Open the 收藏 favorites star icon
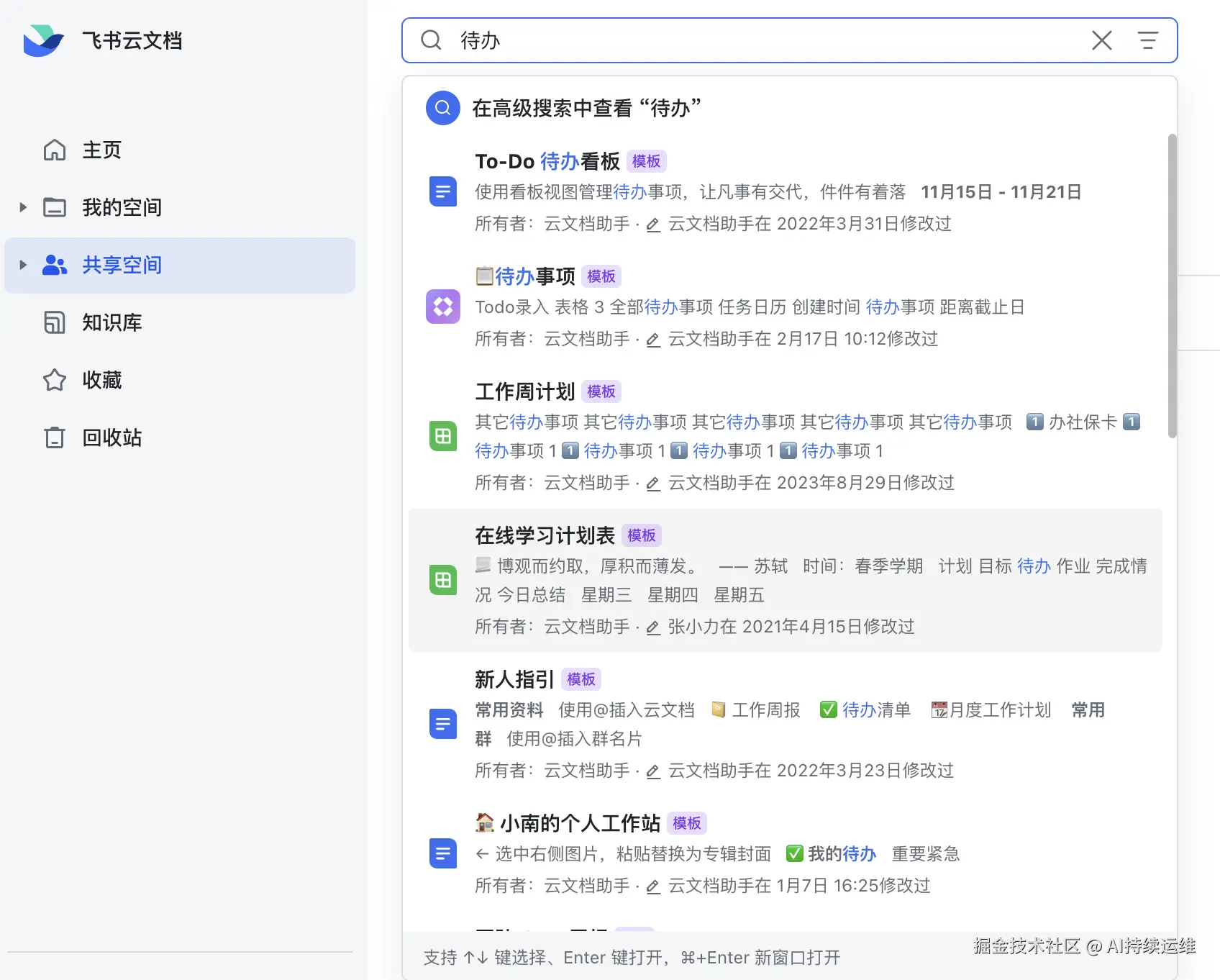1220x980 pixels. pos(54,380)
